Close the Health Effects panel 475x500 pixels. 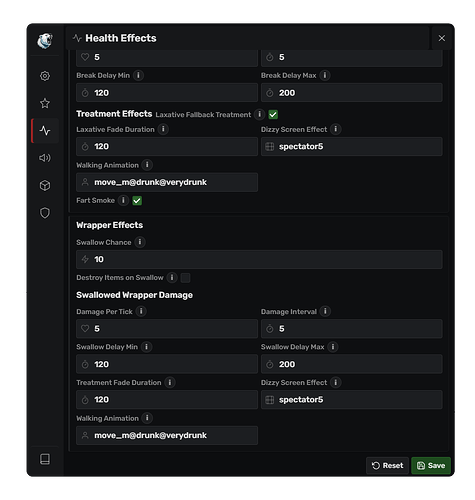point(442,38)
